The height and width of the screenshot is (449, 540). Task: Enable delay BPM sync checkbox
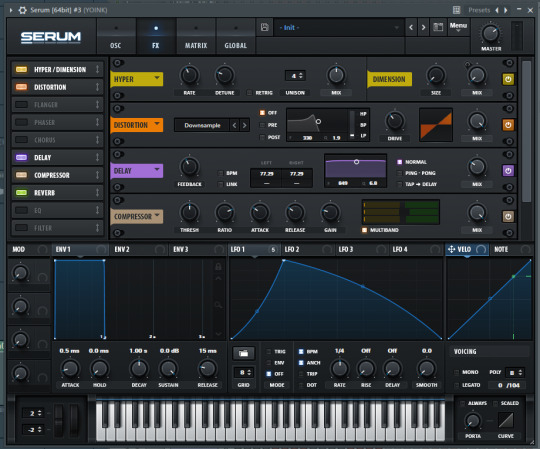coord(220,173)
